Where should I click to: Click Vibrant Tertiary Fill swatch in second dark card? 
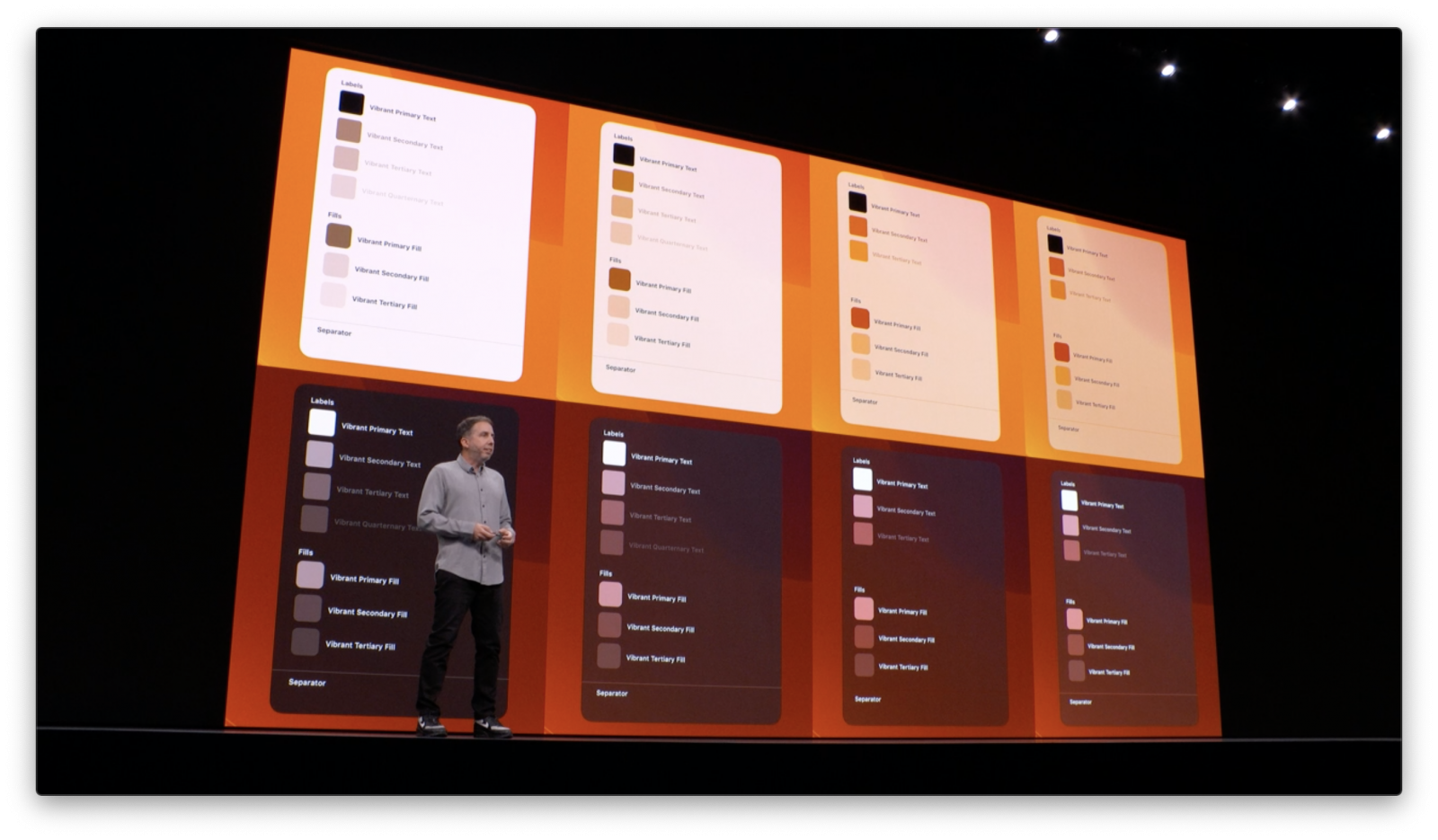tap(609, 656)
